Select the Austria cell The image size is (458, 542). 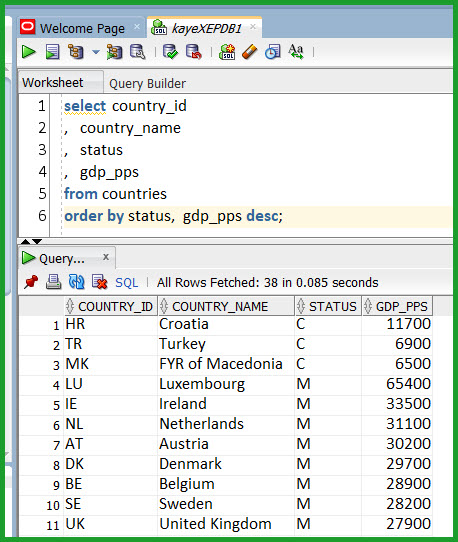click(226, 444)
